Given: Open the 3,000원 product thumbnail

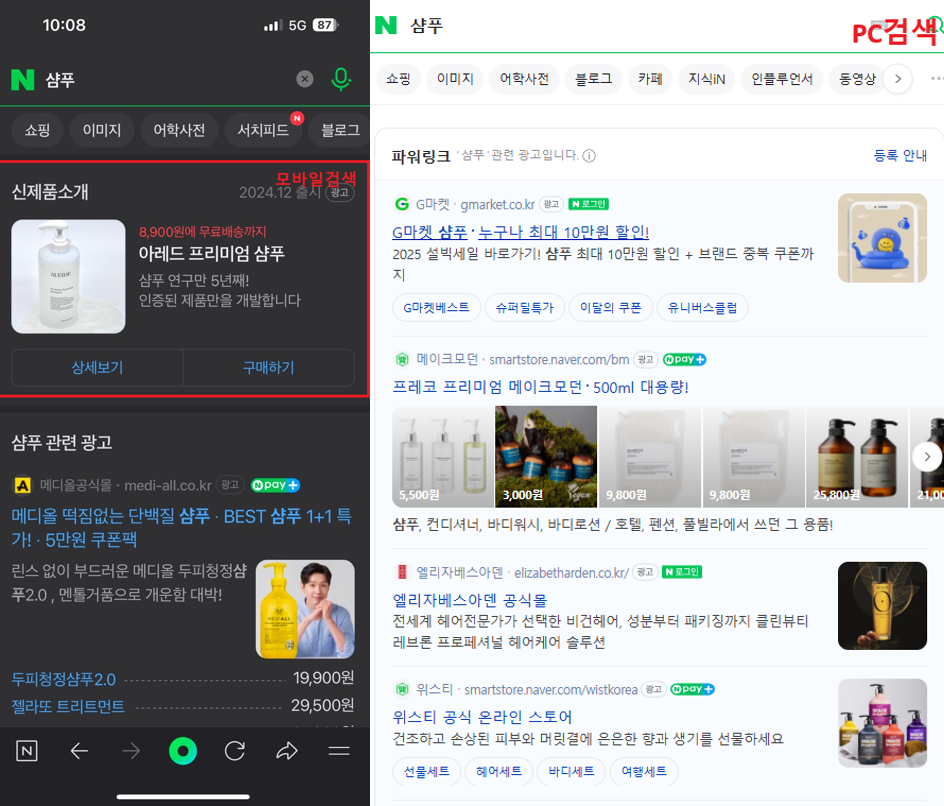Looking at the screenshot, I should pos(546,456).
